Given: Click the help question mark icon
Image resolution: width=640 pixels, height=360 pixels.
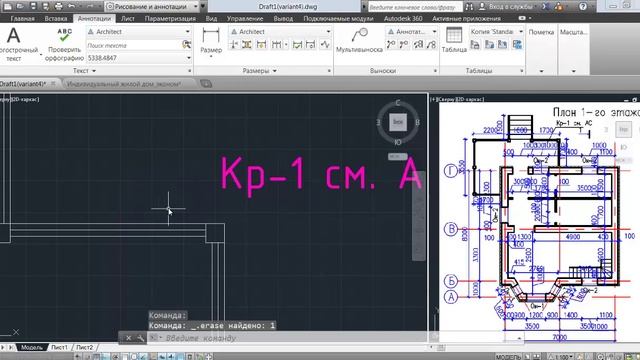Looking at the screenshot, I should (x=583, y=7).
